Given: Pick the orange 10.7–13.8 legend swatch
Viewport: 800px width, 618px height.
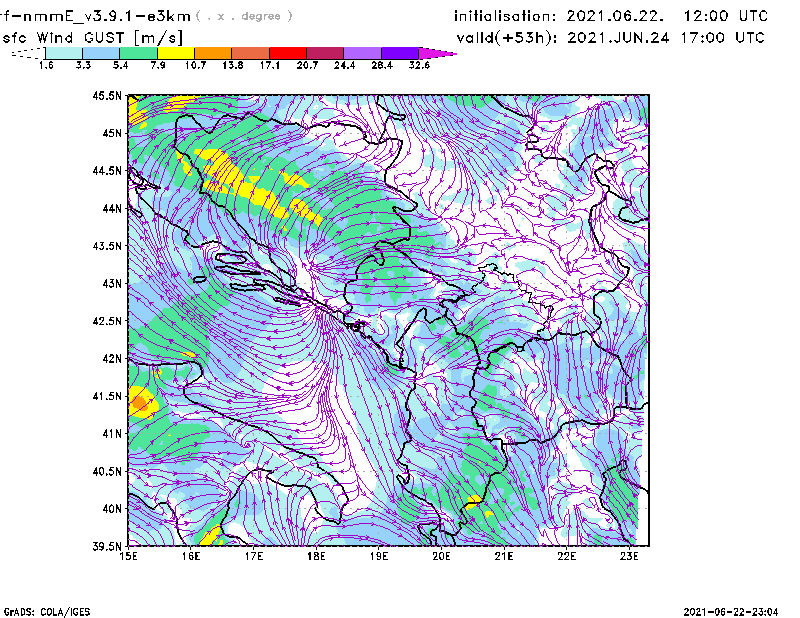Looking at the screenshot, I should coord(213,53).
